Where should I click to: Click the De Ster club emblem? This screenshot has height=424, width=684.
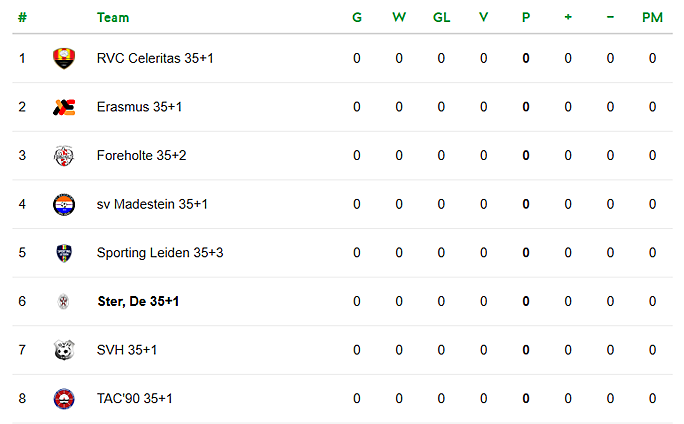(x=64, y=301)
